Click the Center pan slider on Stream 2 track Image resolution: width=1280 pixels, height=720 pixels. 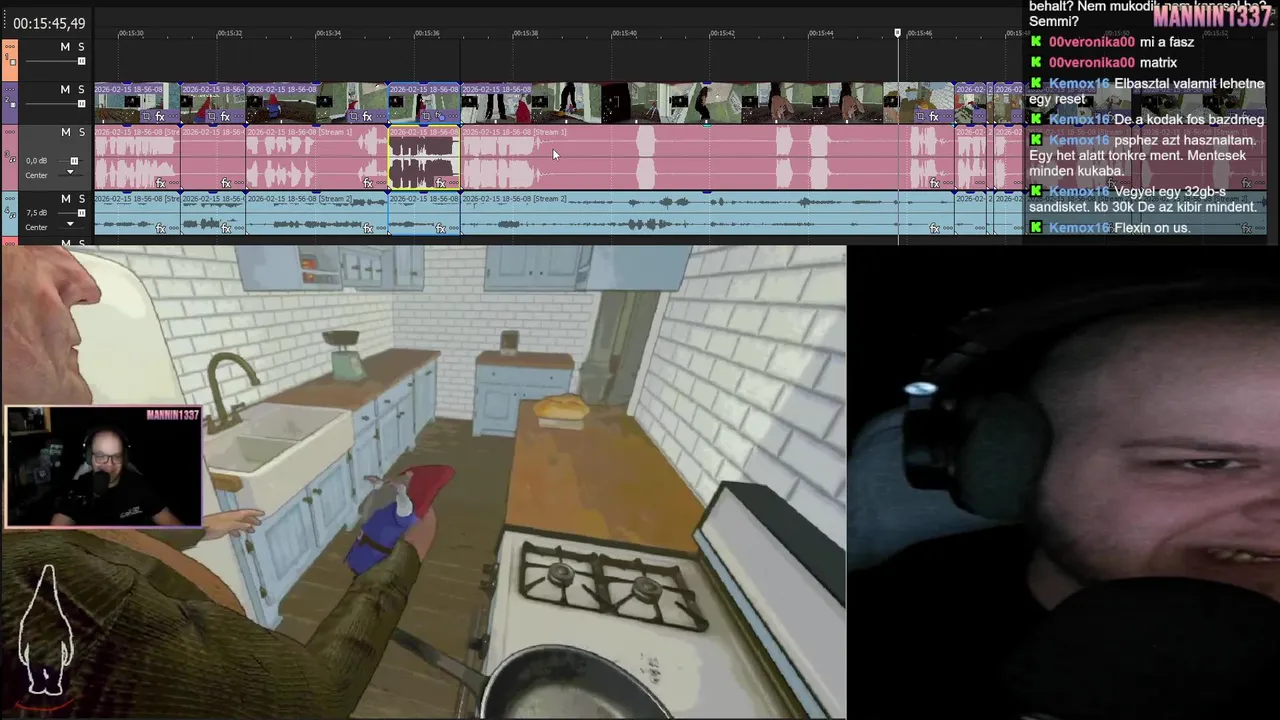click(x=70, y=224)
